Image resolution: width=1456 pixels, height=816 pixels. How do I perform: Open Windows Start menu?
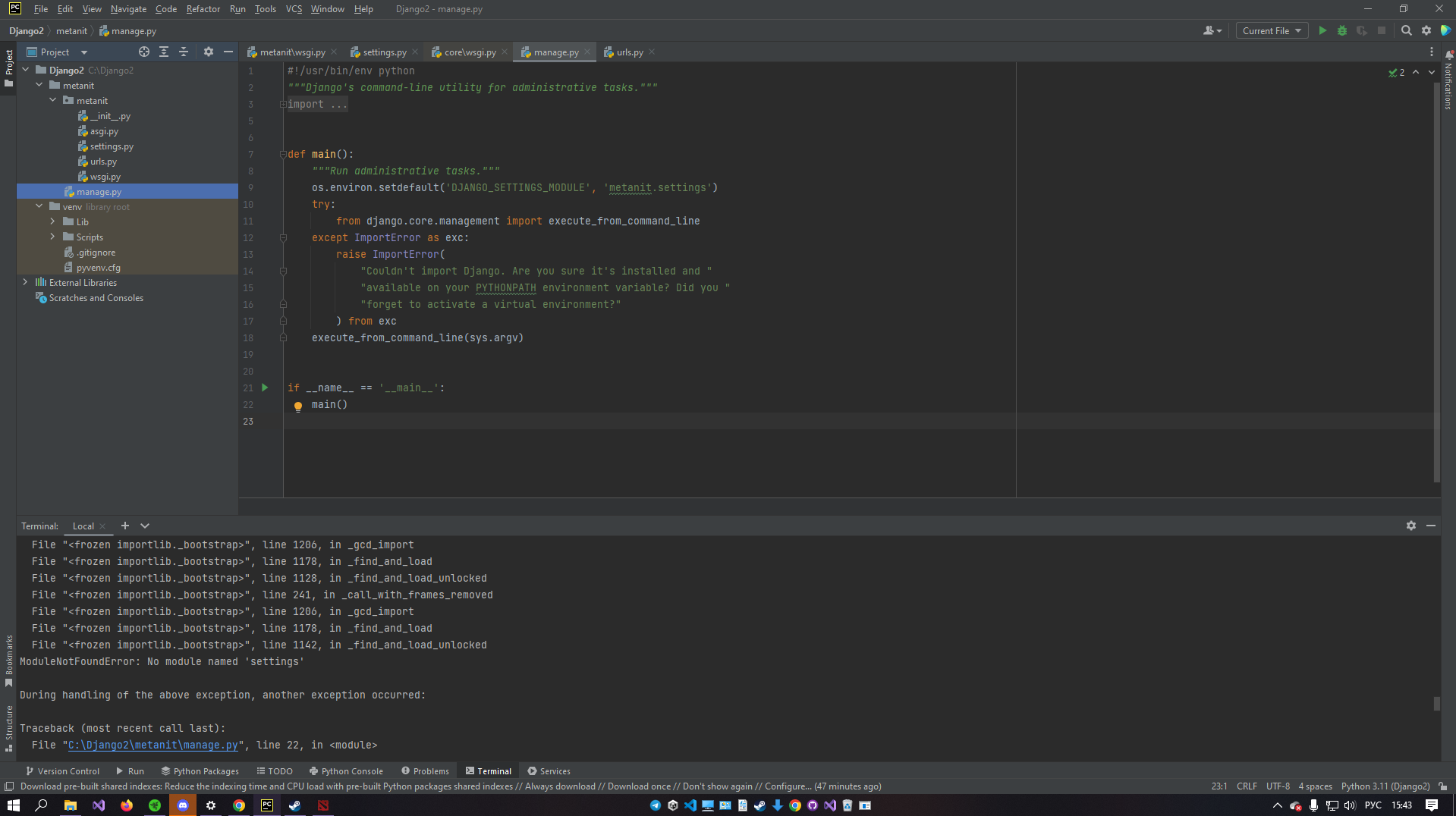[x=13, y=805]
